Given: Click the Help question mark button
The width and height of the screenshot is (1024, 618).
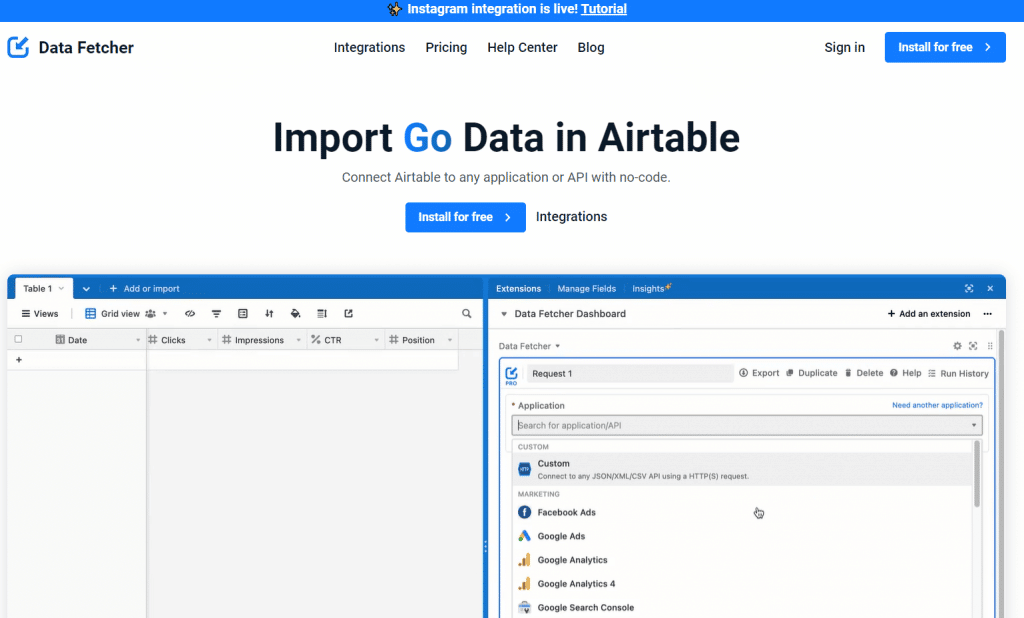Looking at the screenshot, I should tap(905, 373).
